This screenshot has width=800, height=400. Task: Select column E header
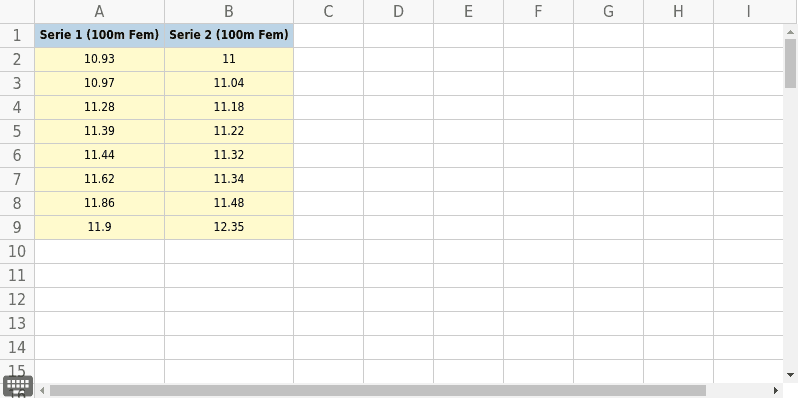click(468, 12)
